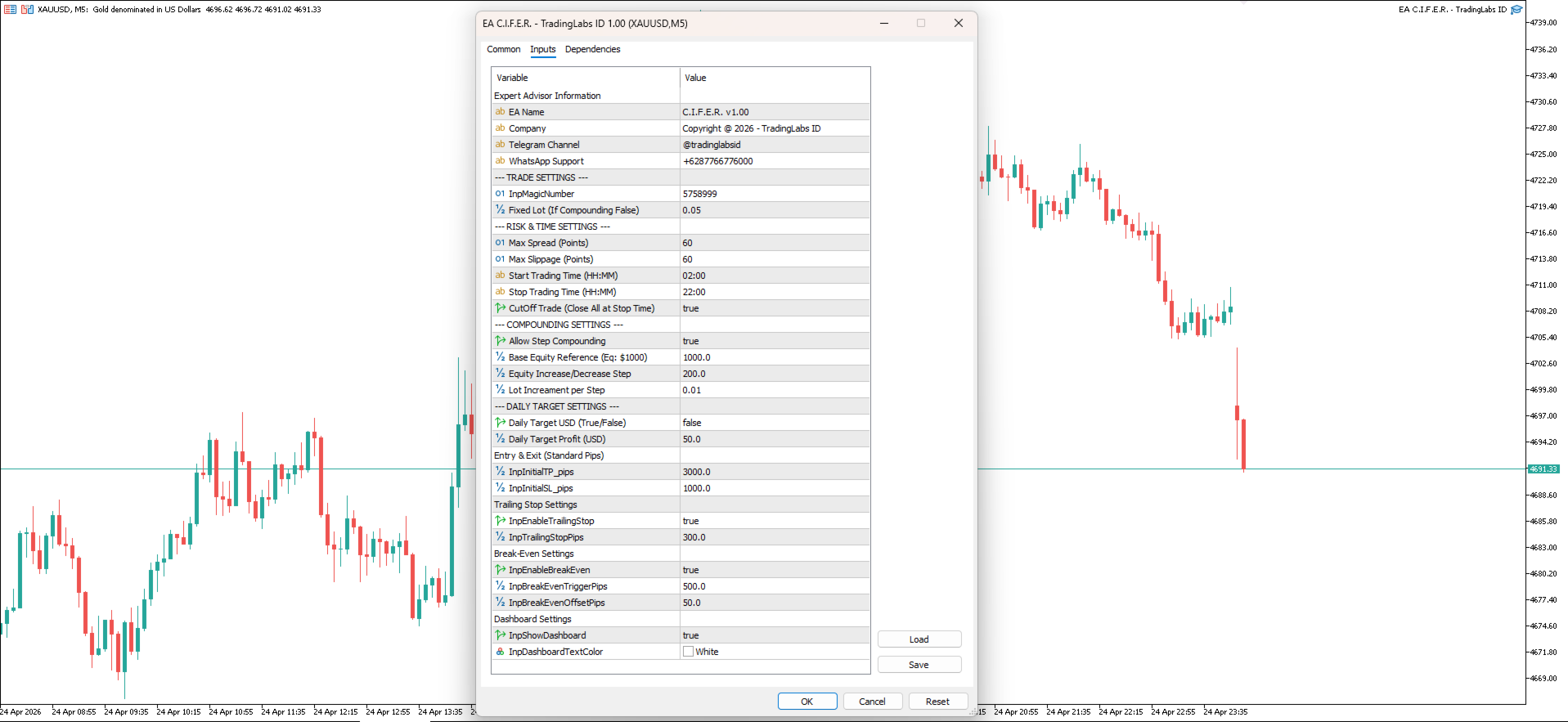1568x722 pixels.
Task: Click the string icon beside WhatsApp Support
Action: [500, 161]
